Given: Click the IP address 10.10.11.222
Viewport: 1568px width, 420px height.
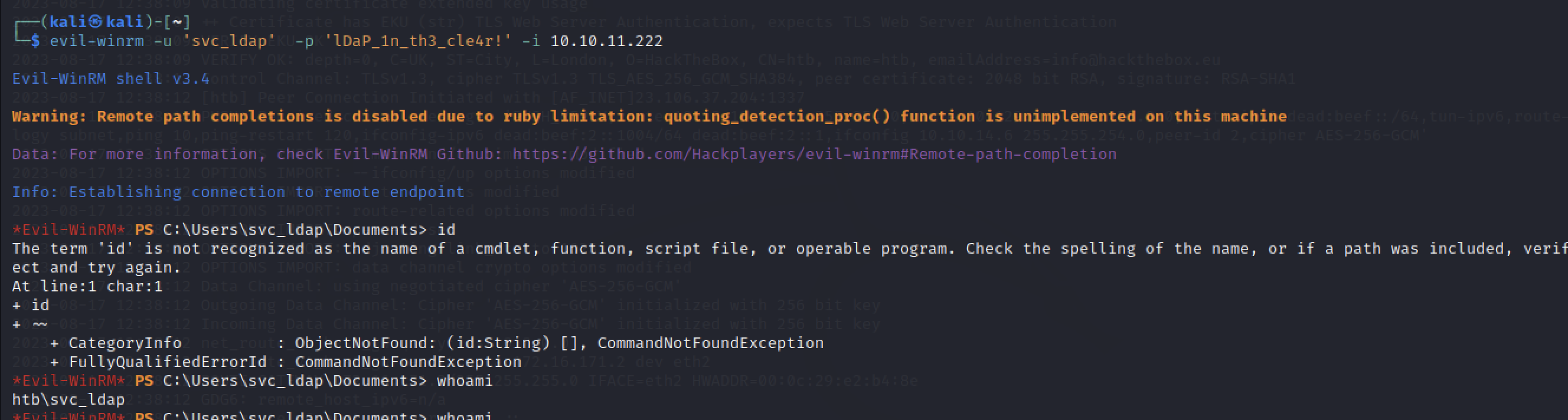Looking at the screenshot, I should point(606,41).
